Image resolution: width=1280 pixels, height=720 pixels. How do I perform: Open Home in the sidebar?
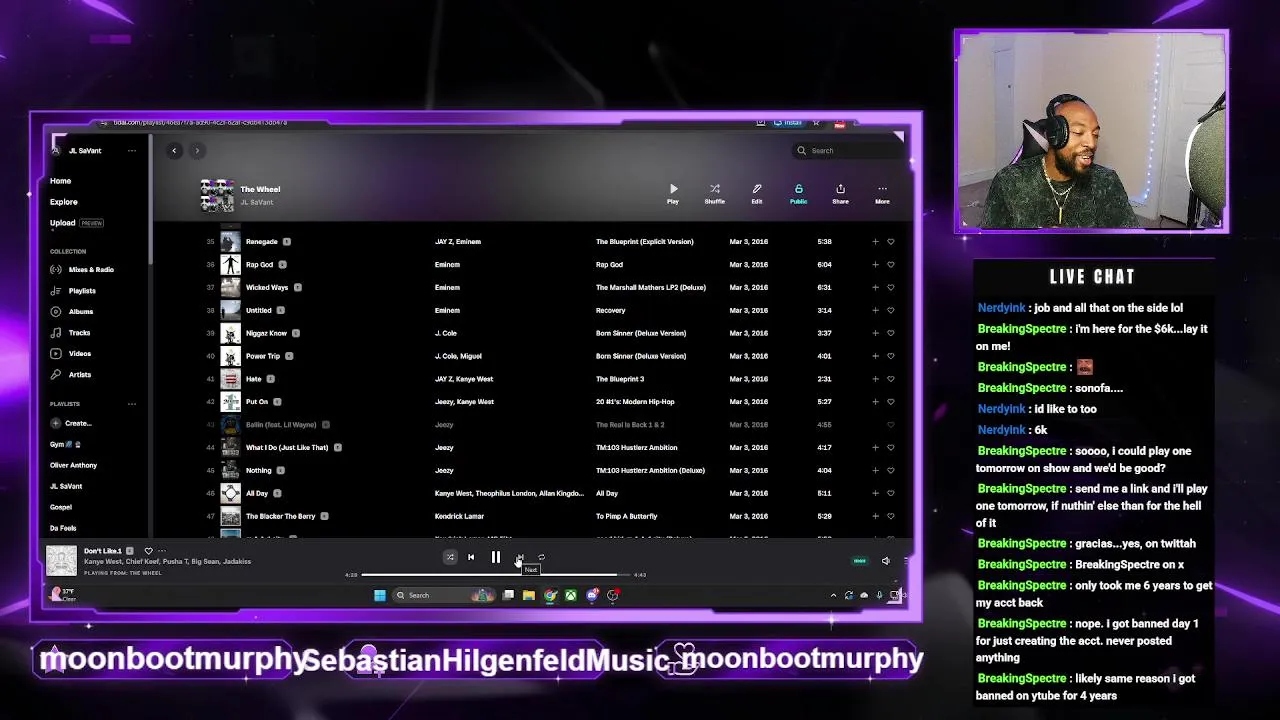pos(61,181)
